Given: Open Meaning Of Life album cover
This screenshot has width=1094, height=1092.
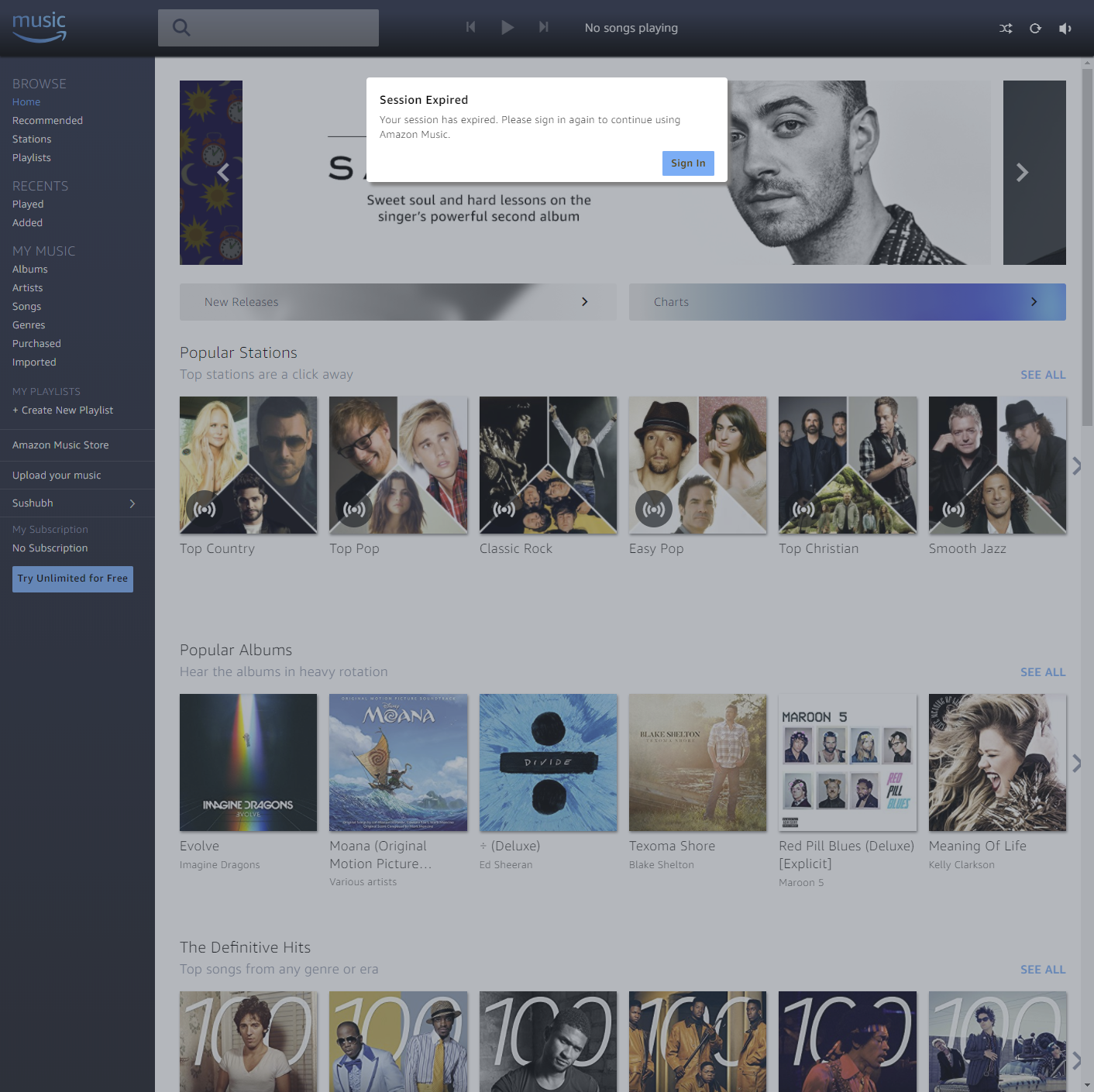Looking at the screenshot, I should pyautogui.click(x=997, y=763).
